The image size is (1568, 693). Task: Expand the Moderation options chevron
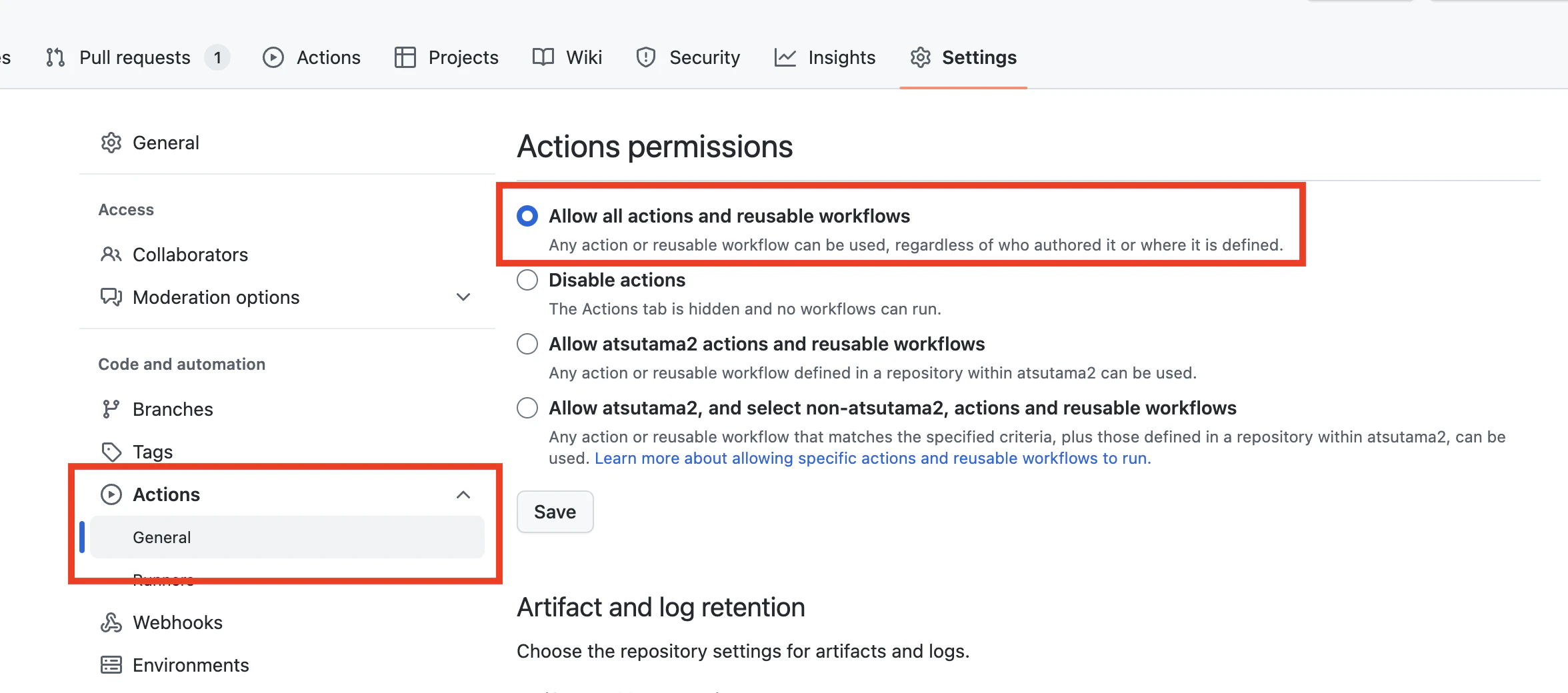tap(463, 297)
